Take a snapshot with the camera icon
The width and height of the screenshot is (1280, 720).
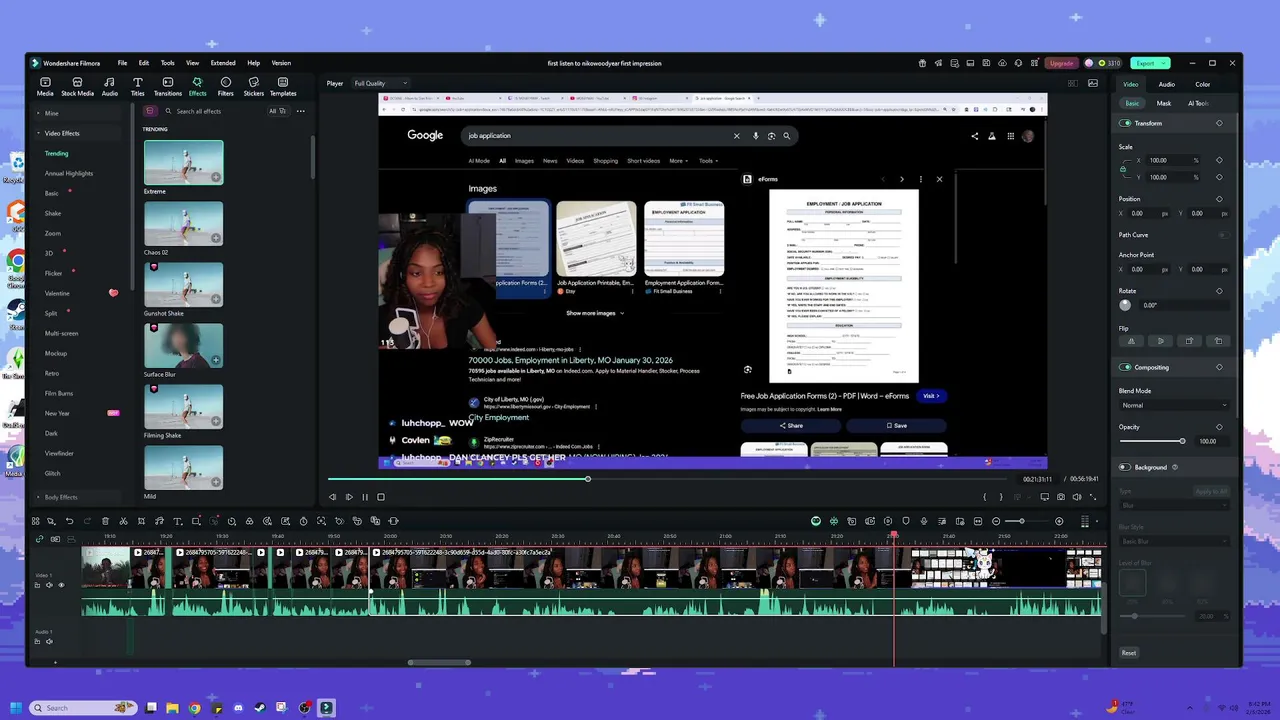[x=1061, y=497]
